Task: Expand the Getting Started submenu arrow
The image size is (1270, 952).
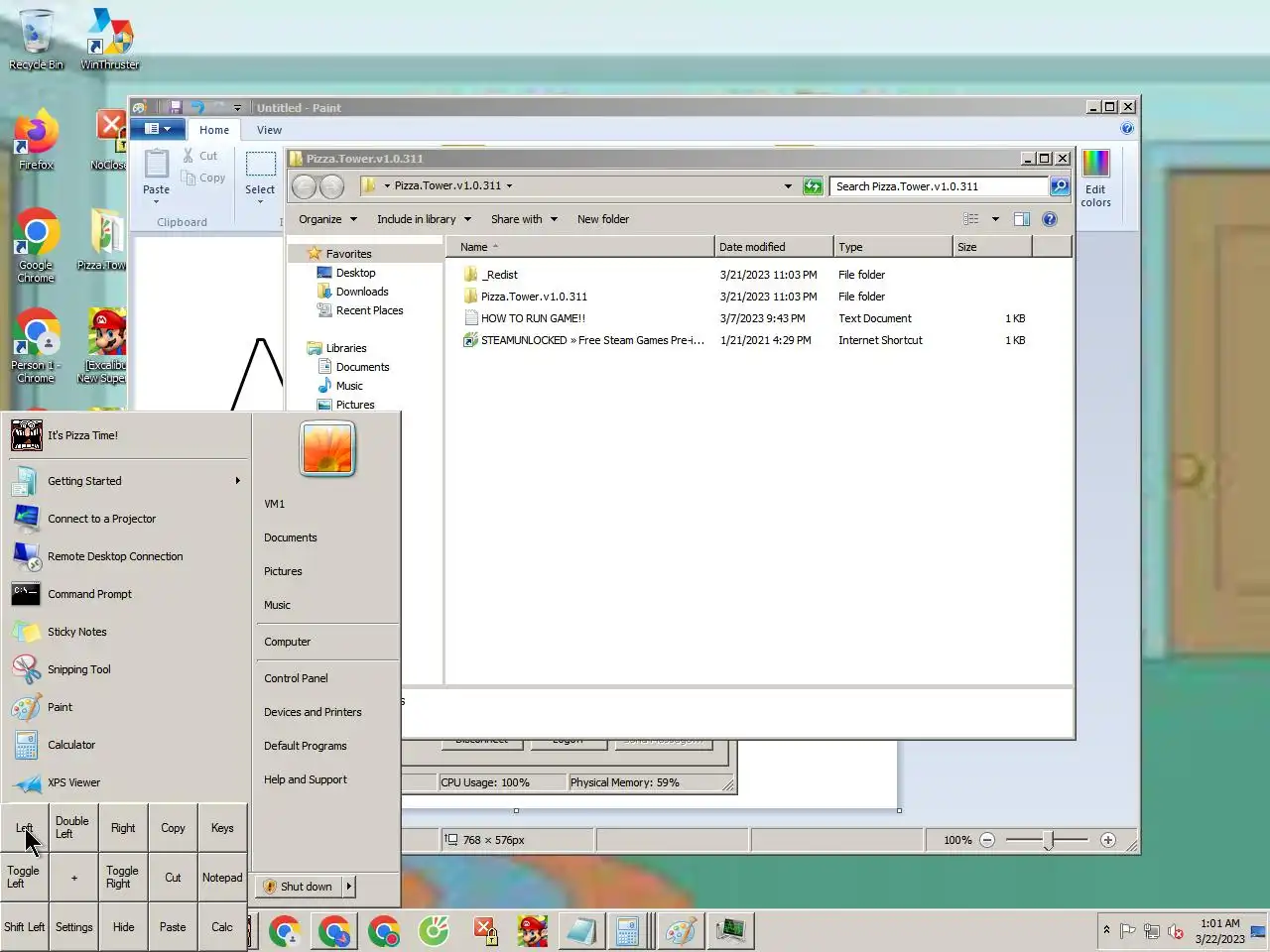Action: [237, 481]
